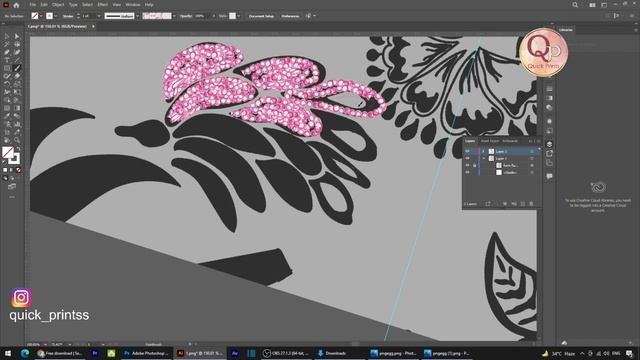This screenshot has height=360, width=640.
Task: Set color mode to None in toolbar
Action: tap(18, 170)
